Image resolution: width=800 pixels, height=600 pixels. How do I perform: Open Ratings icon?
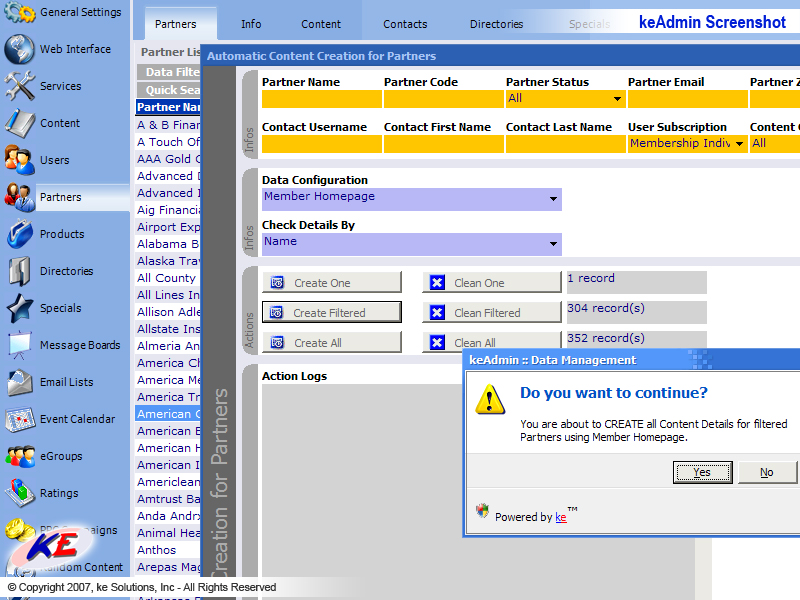pyautogui.click(x=19, y=493)
